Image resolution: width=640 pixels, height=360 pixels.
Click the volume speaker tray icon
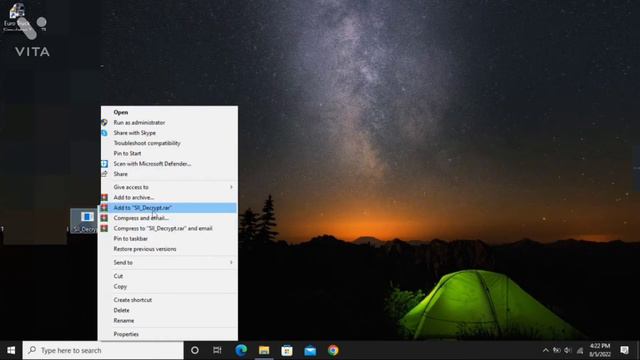click(x=568, y=350)
